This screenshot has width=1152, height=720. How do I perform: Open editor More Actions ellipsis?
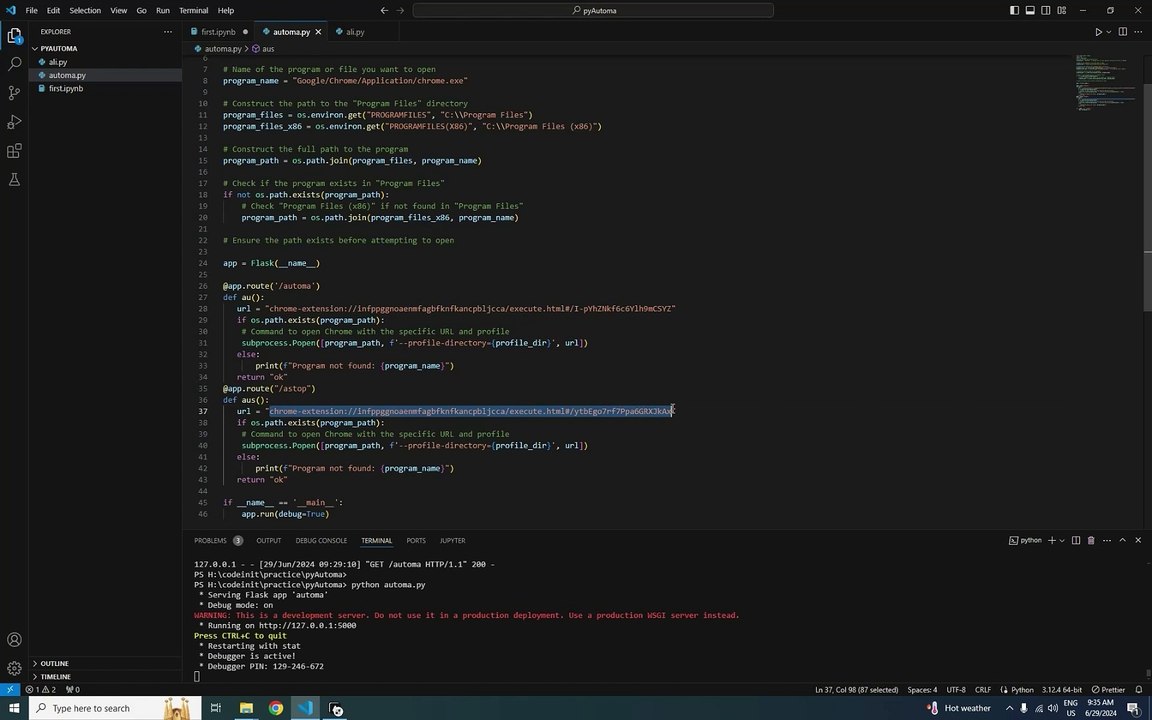coord(1138,32)
